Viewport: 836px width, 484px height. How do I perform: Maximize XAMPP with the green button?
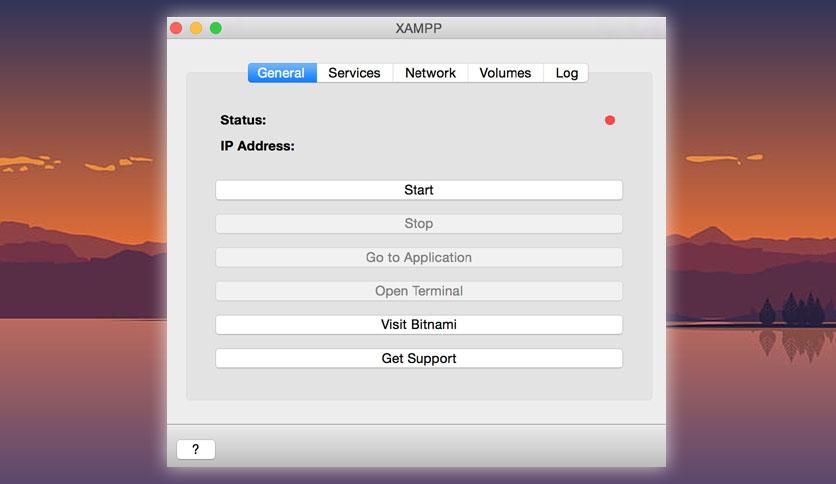tap(215, 28)
